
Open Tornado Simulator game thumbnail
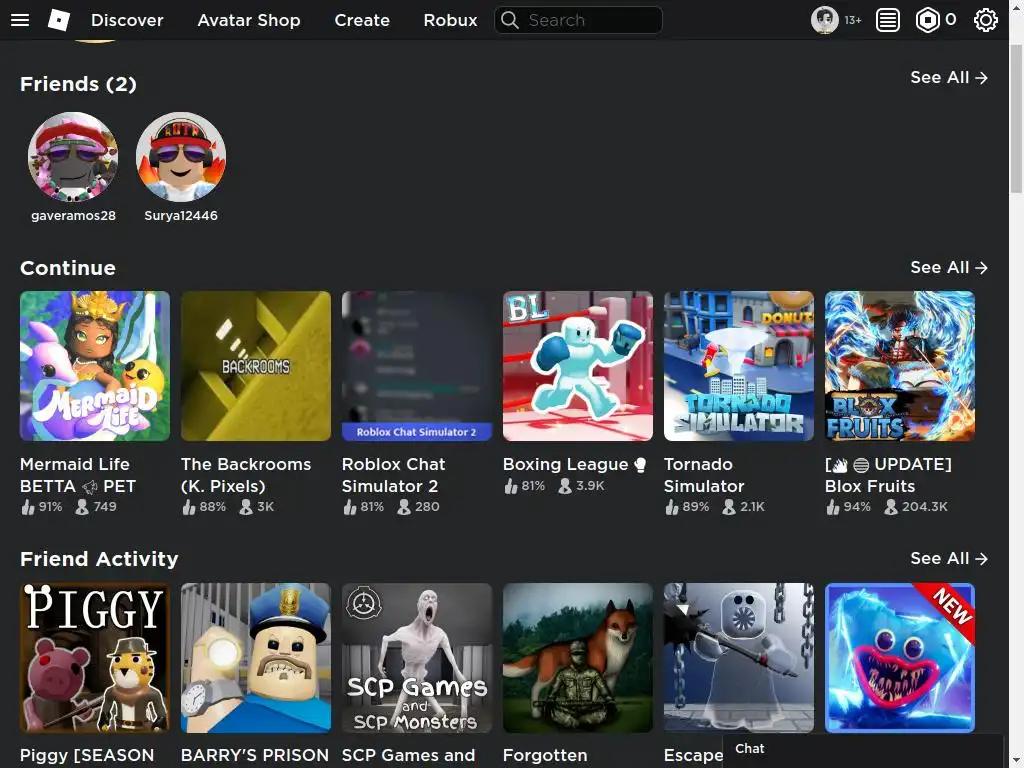pyautogui.click(x=739, y=366)
